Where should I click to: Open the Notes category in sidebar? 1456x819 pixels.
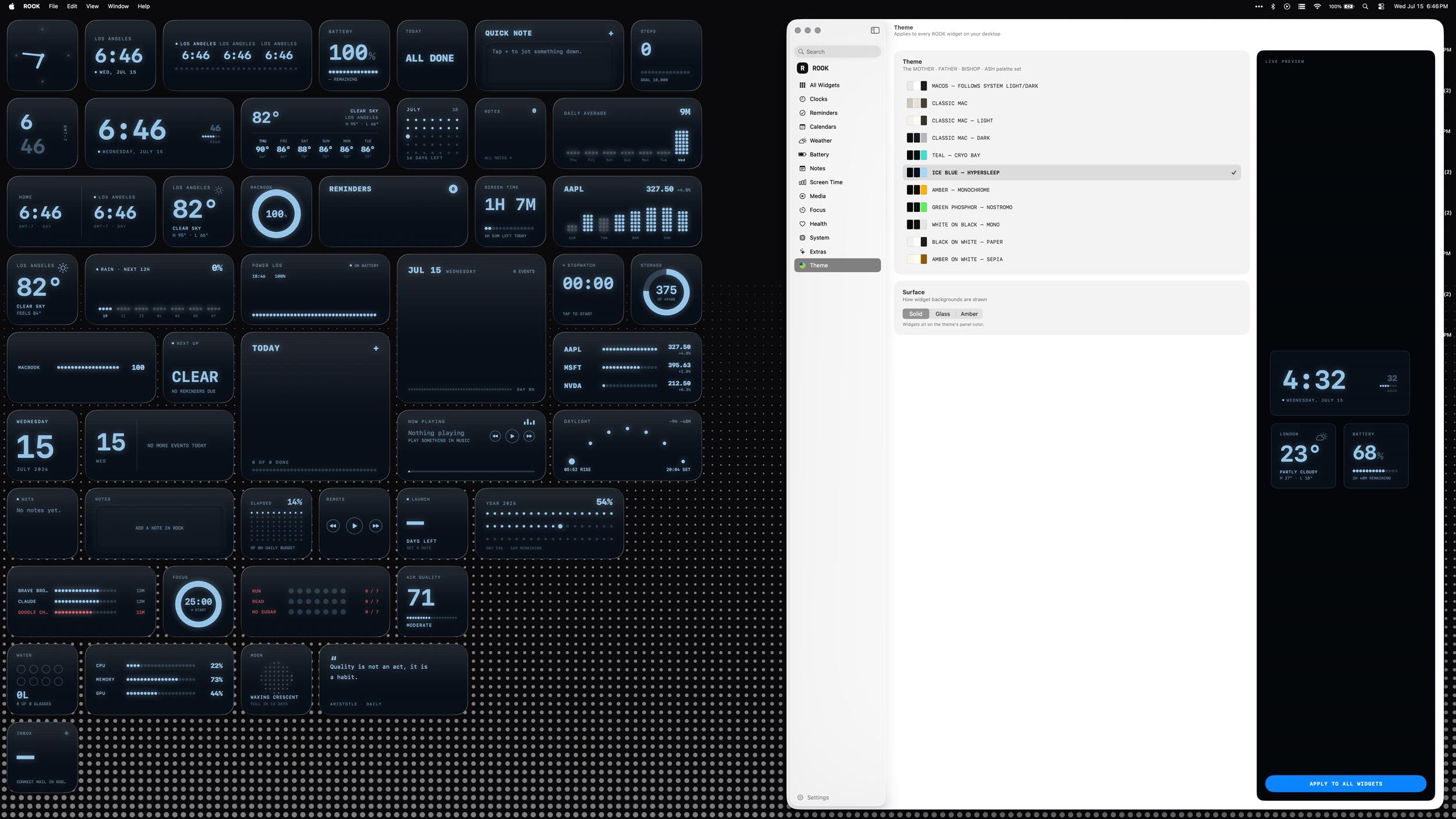[x=837, y=168]
